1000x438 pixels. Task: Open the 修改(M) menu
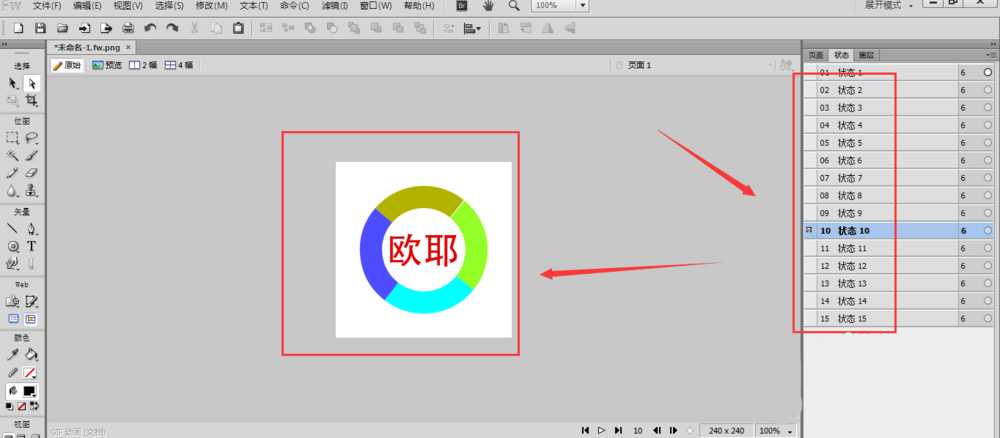tap(211, 6)
